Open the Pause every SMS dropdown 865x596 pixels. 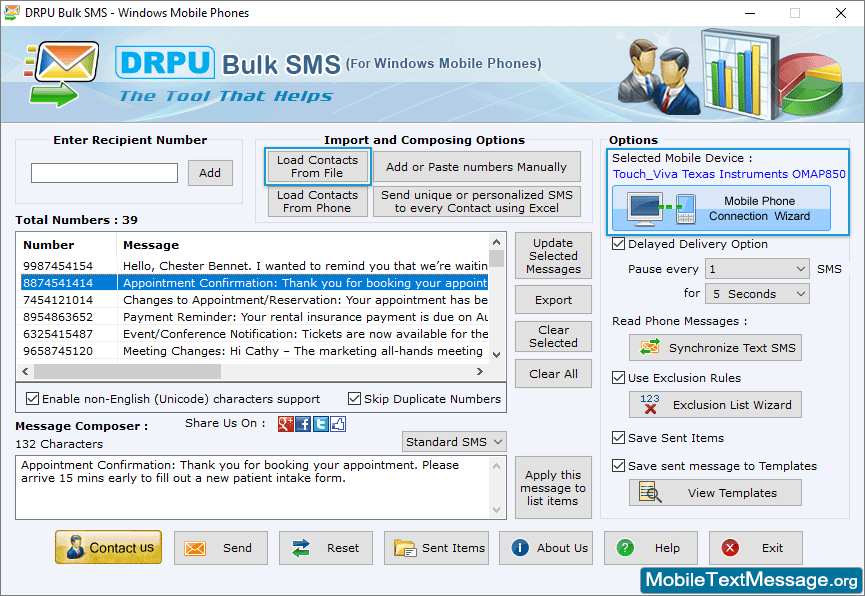click(x=757, y=269)
